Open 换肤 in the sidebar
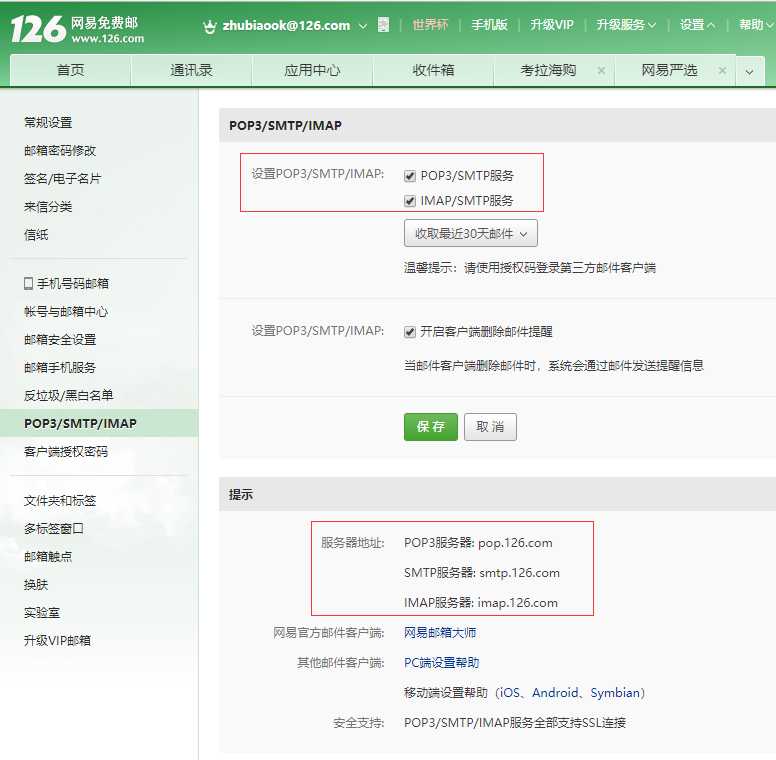Viewport: 776px width, 760px height. pos(36,585)
